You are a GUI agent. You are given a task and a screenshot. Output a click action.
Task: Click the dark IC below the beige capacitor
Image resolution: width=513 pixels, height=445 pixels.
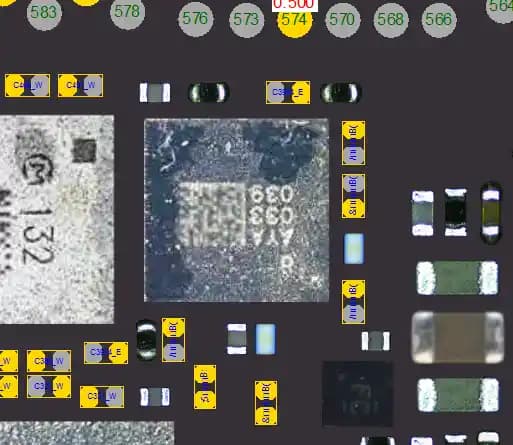(x=357, y=394)
